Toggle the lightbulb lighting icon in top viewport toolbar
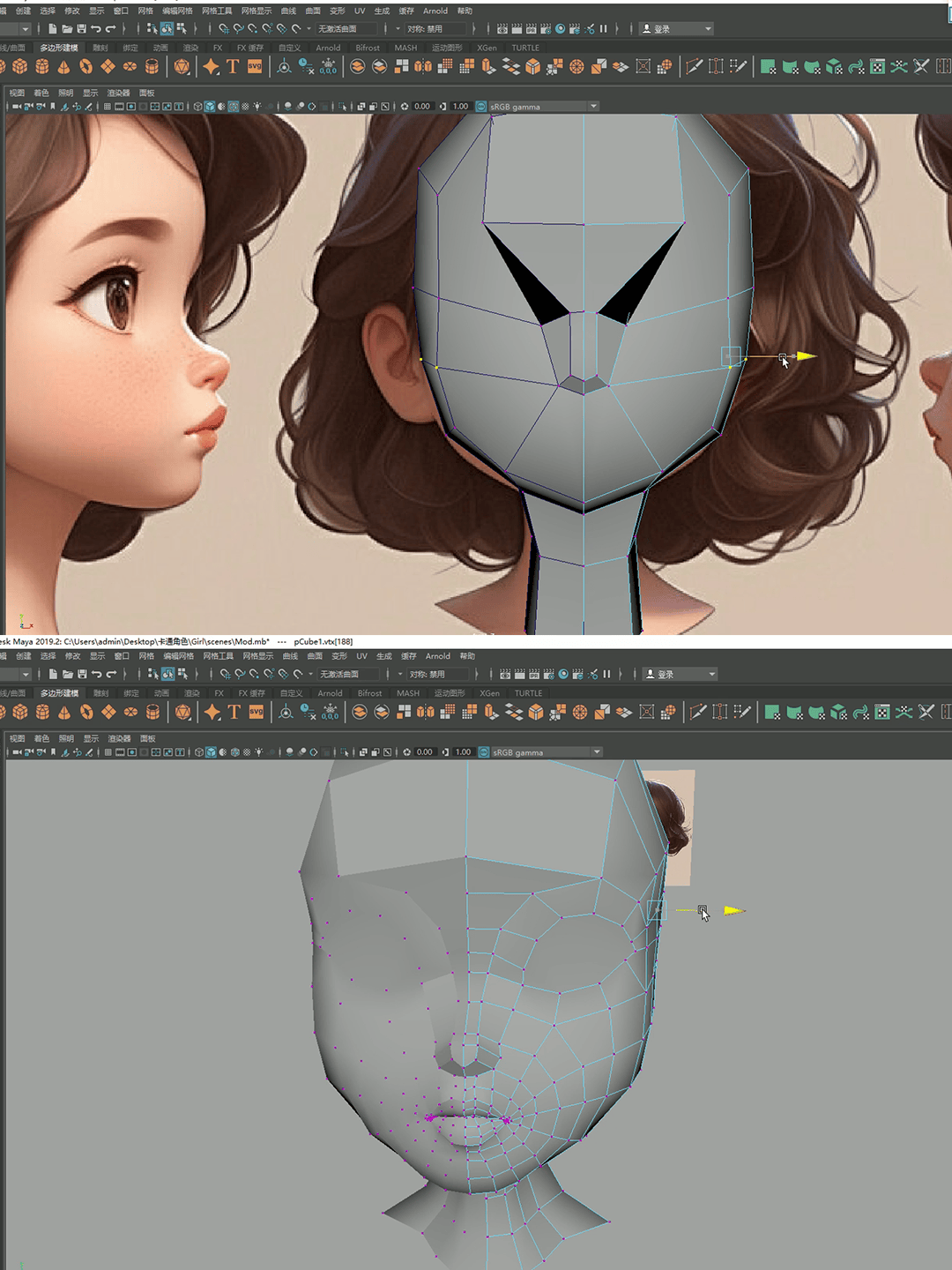Viewport: 952px width, 1270px height. 257,107
